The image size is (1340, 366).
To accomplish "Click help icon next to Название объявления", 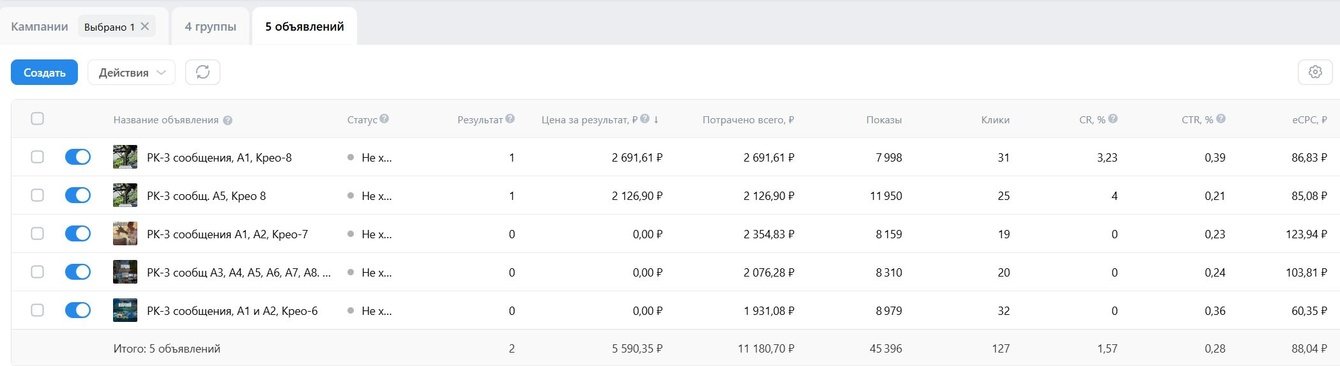I will 228,120.
